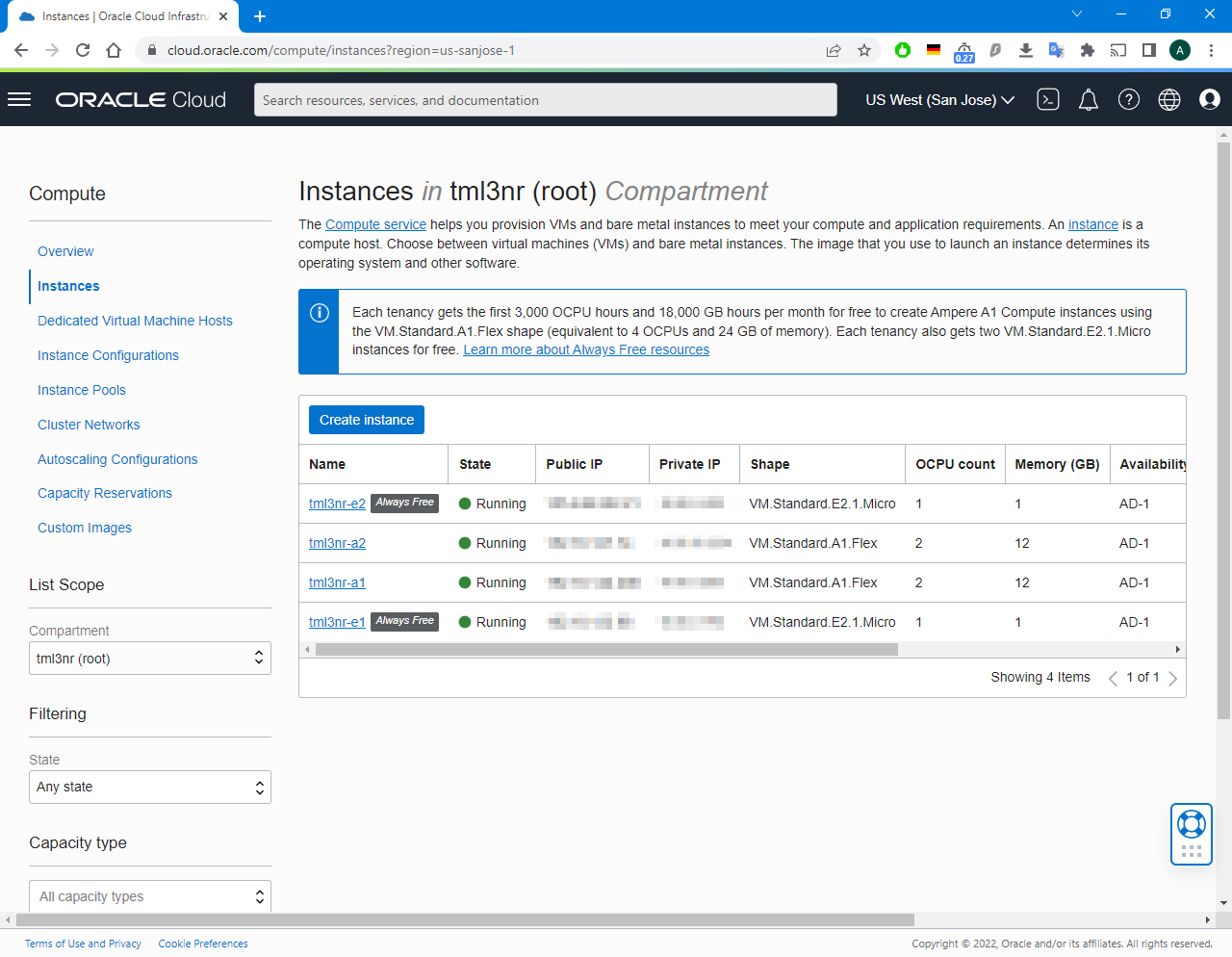1232x957 pixels.
Task: Click the Shape column header
Action: pyautogui.click(x=770, y=464)
